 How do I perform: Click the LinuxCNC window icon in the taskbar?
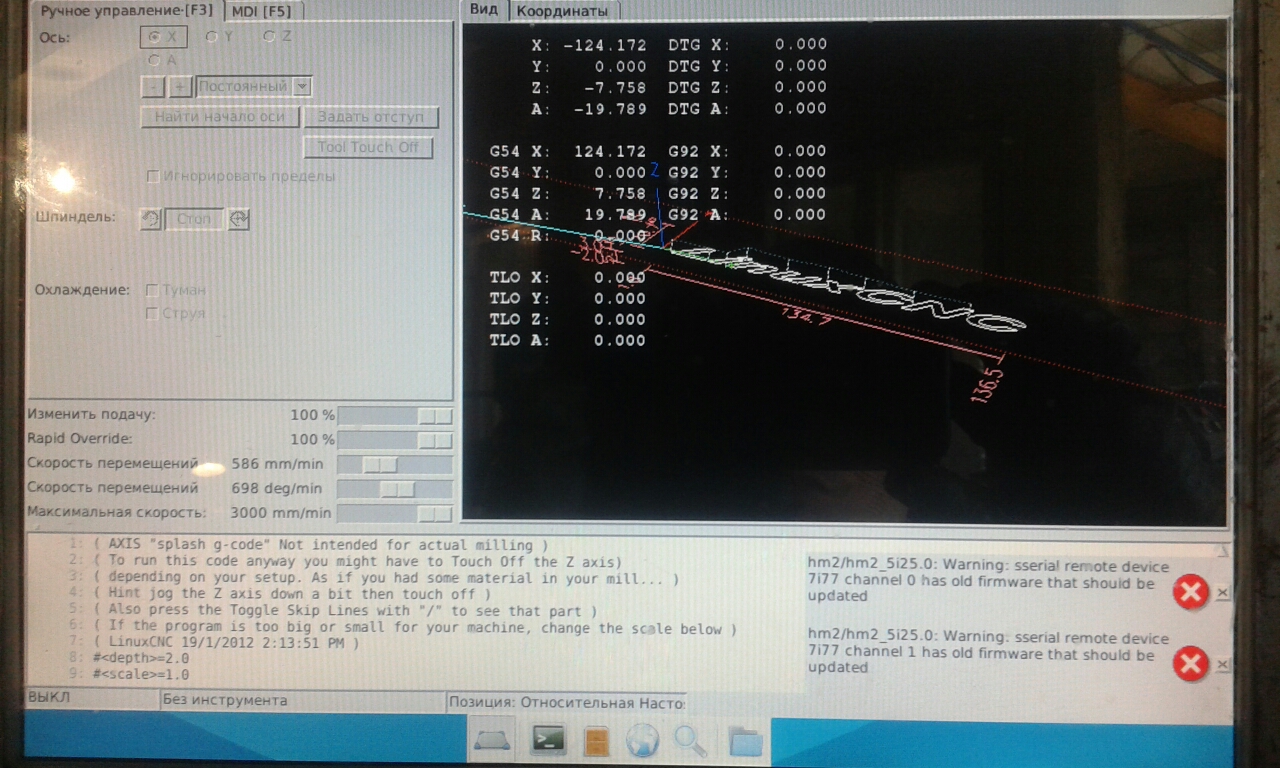492,740
